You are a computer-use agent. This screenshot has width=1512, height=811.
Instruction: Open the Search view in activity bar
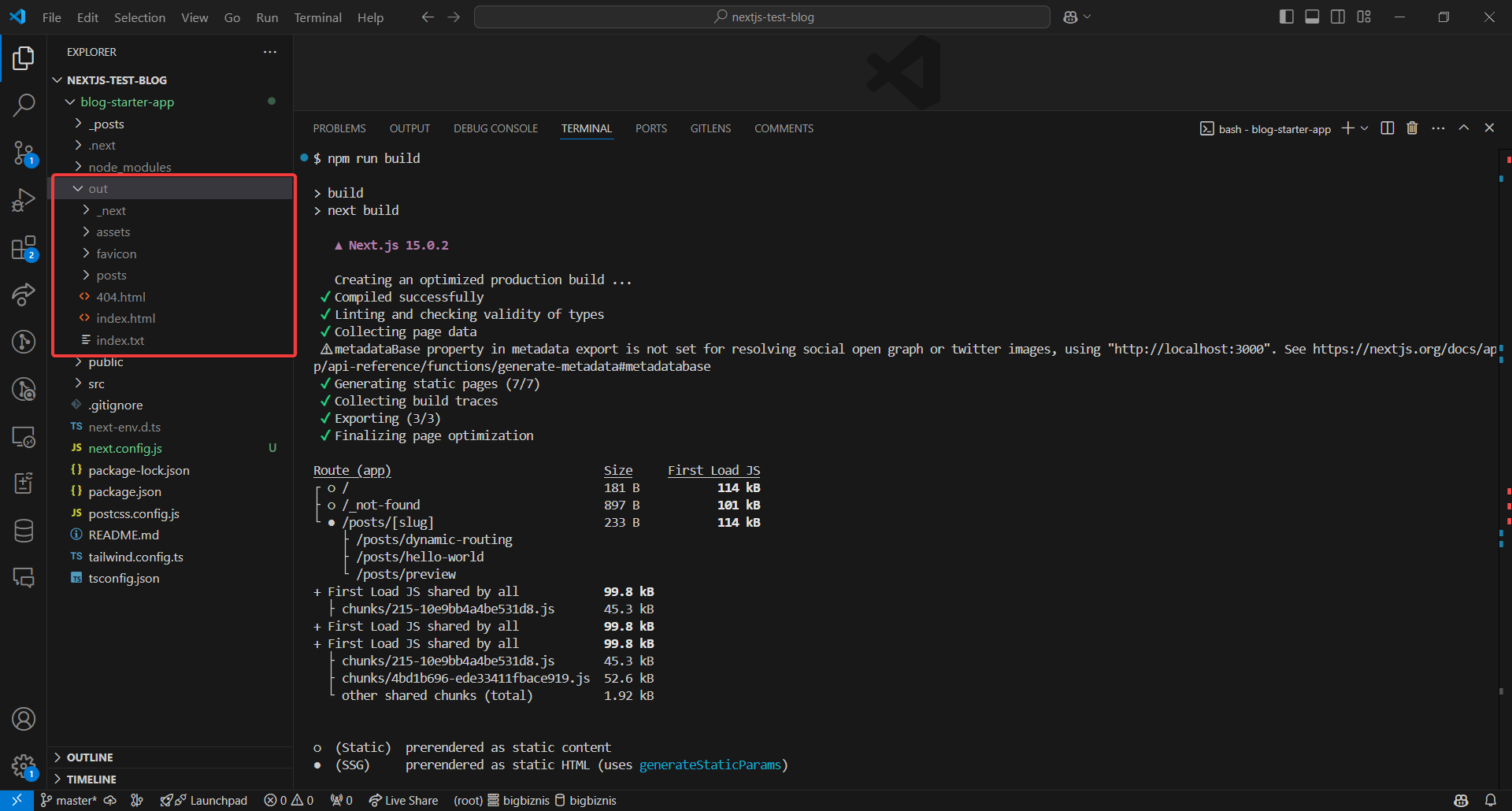coord(24,105)
